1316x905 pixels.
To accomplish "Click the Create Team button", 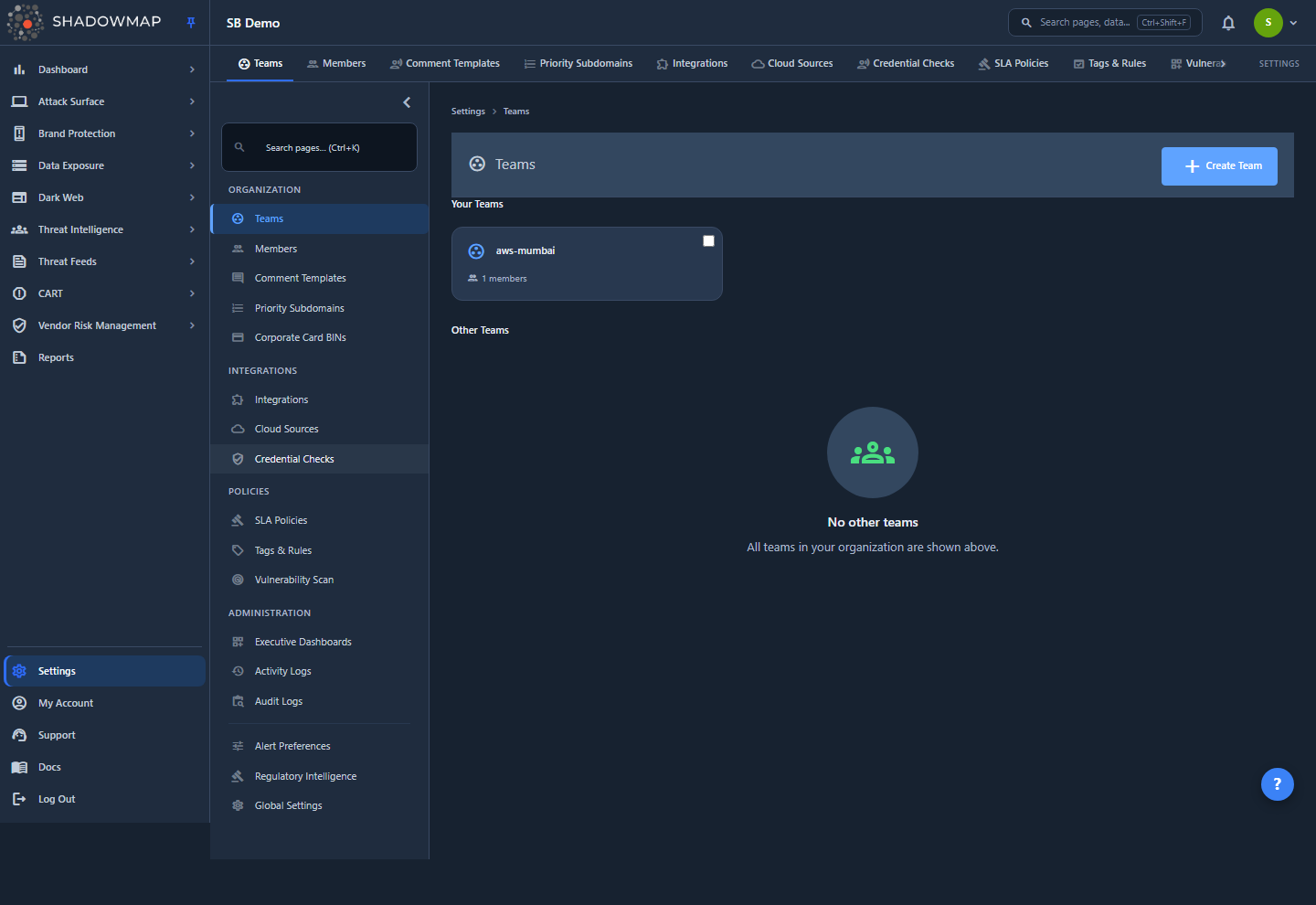I will [1219, 166].
